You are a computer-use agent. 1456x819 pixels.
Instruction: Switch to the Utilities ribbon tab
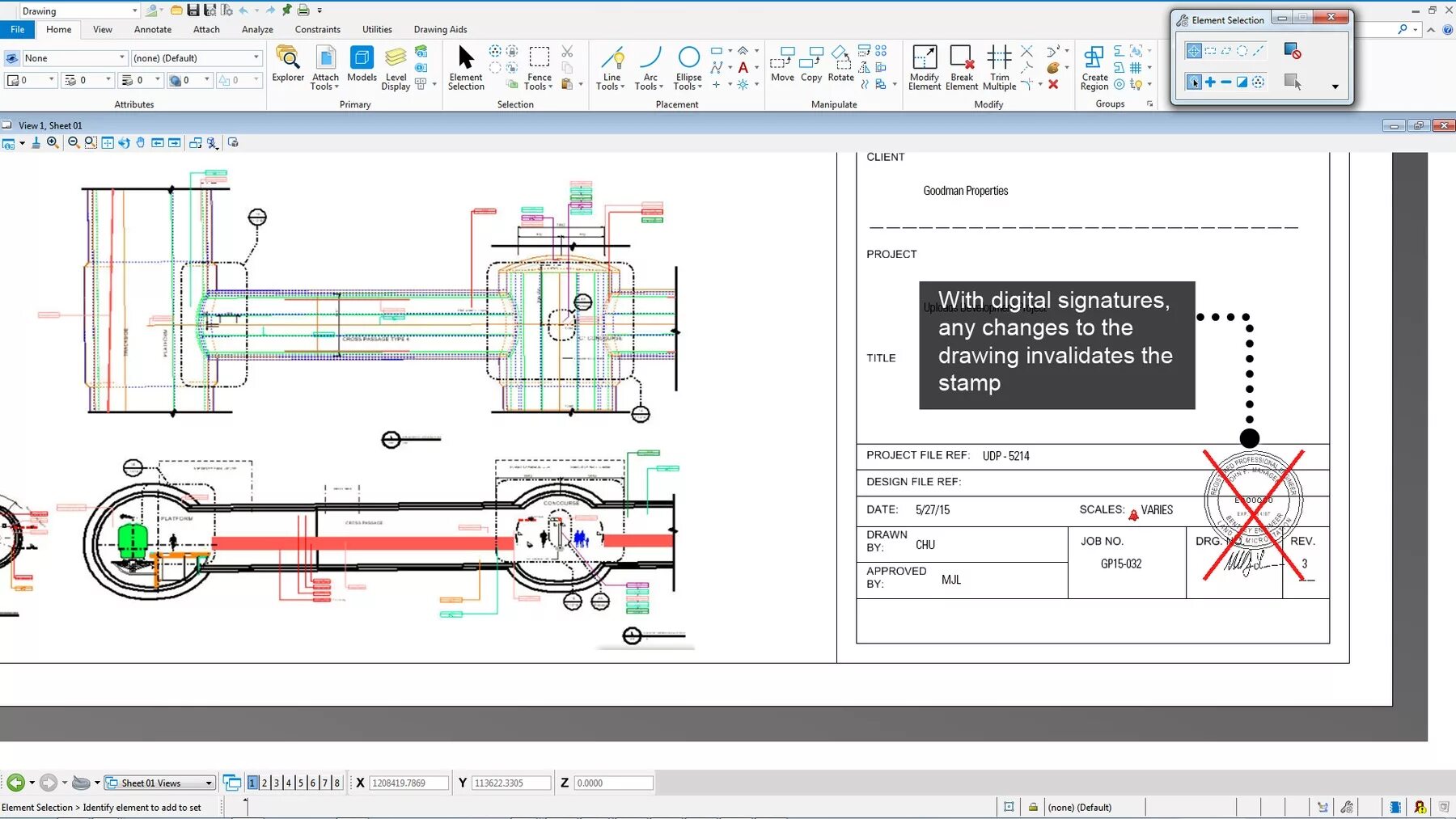pos(377,29)
